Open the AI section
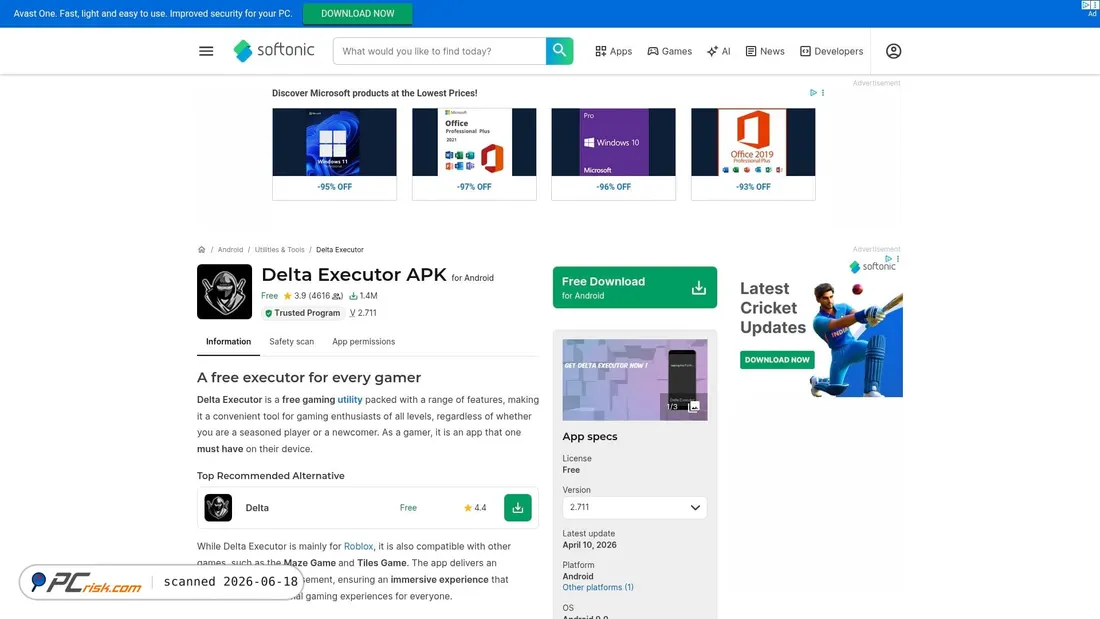Screen dimensions: 1100x619 pos(718,51)
